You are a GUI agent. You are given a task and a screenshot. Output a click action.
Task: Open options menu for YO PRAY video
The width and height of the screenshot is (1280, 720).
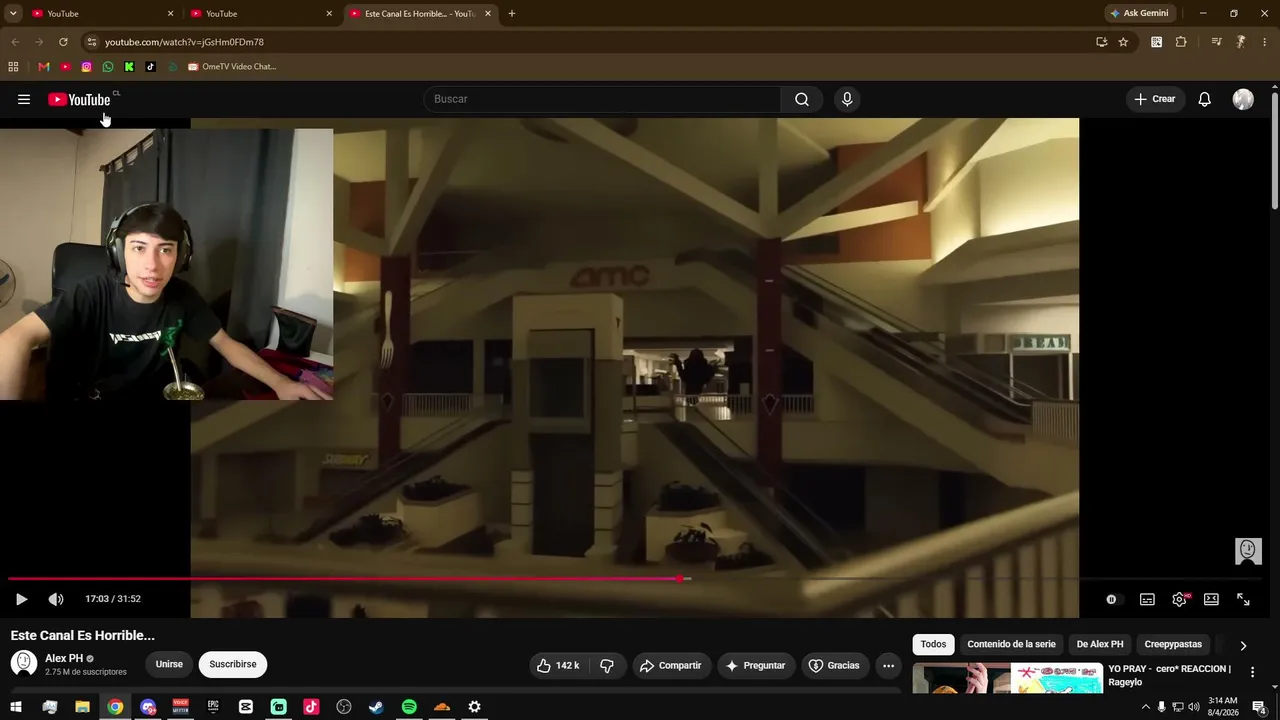click(x=1252, y=672)
